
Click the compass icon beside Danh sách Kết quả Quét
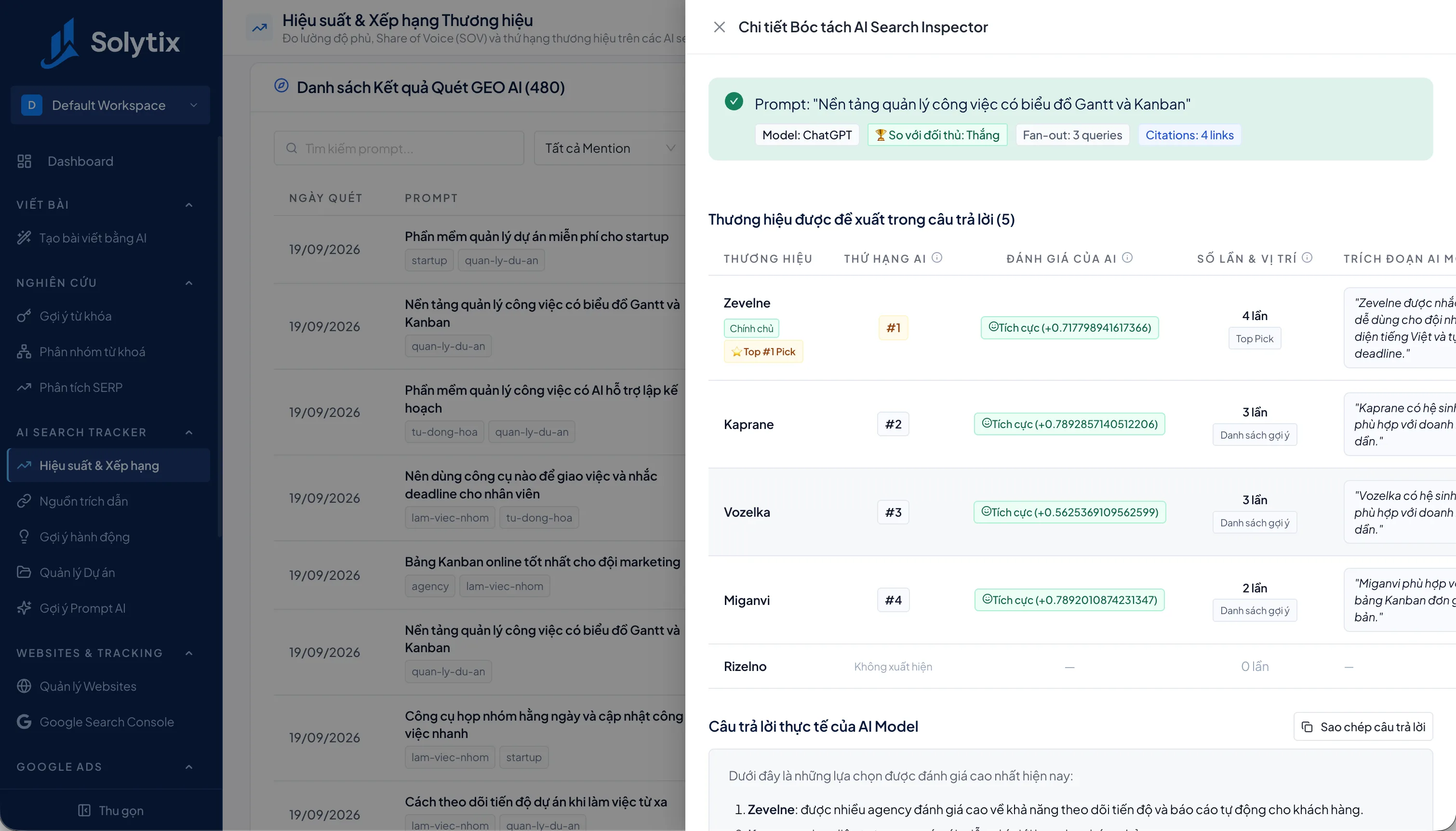281,86
